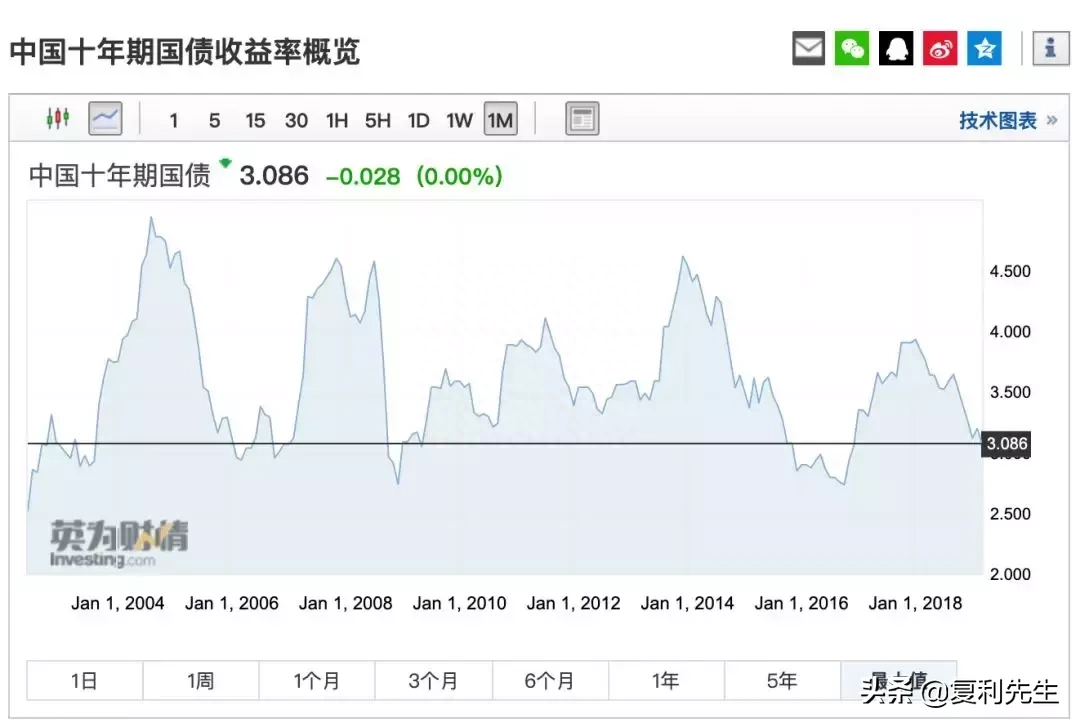Image resolution: width=1080 pixels, height=727 pixels.
Task: Select the 1年 time range tab
Action: (x=666, y=681)
